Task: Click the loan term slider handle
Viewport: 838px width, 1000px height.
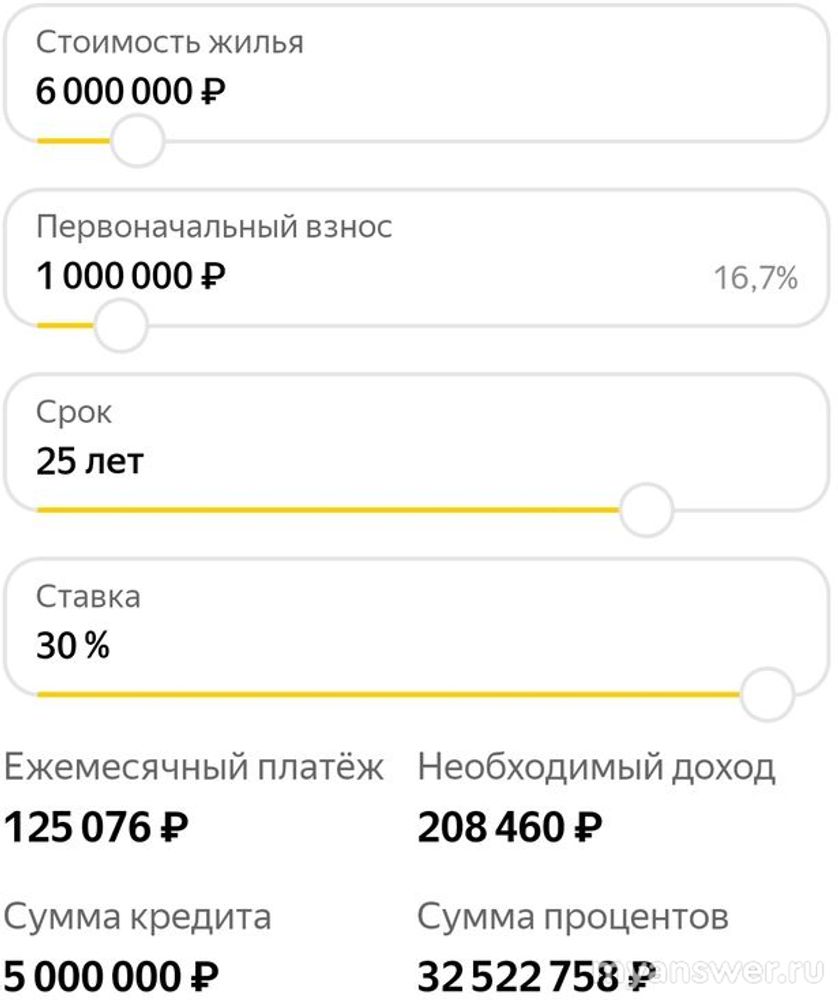Action: (646, 510)
